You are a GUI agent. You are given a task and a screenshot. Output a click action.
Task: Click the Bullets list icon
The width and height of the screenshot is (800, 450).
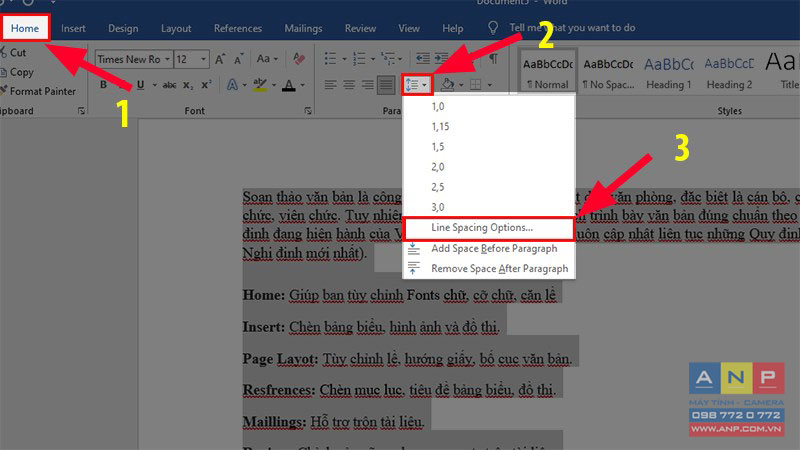(331, 59)
